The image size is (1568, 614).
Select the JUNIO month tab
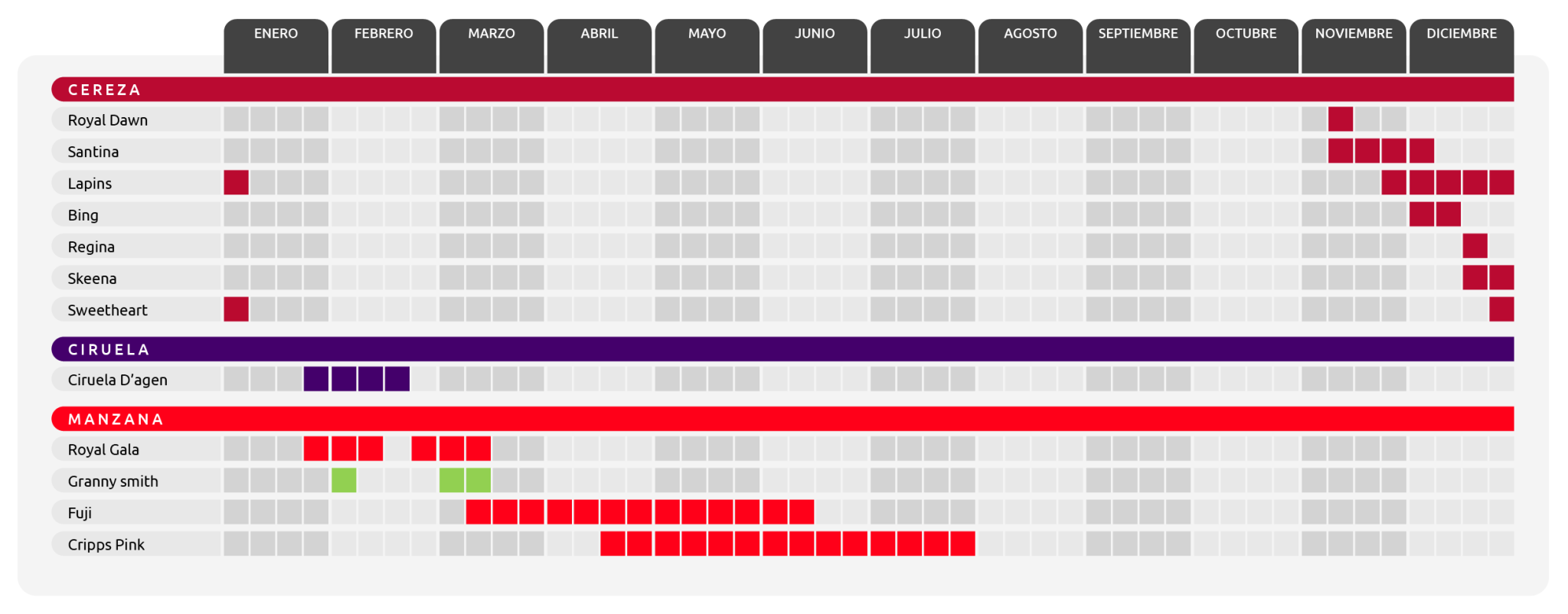tap(815, 34)
